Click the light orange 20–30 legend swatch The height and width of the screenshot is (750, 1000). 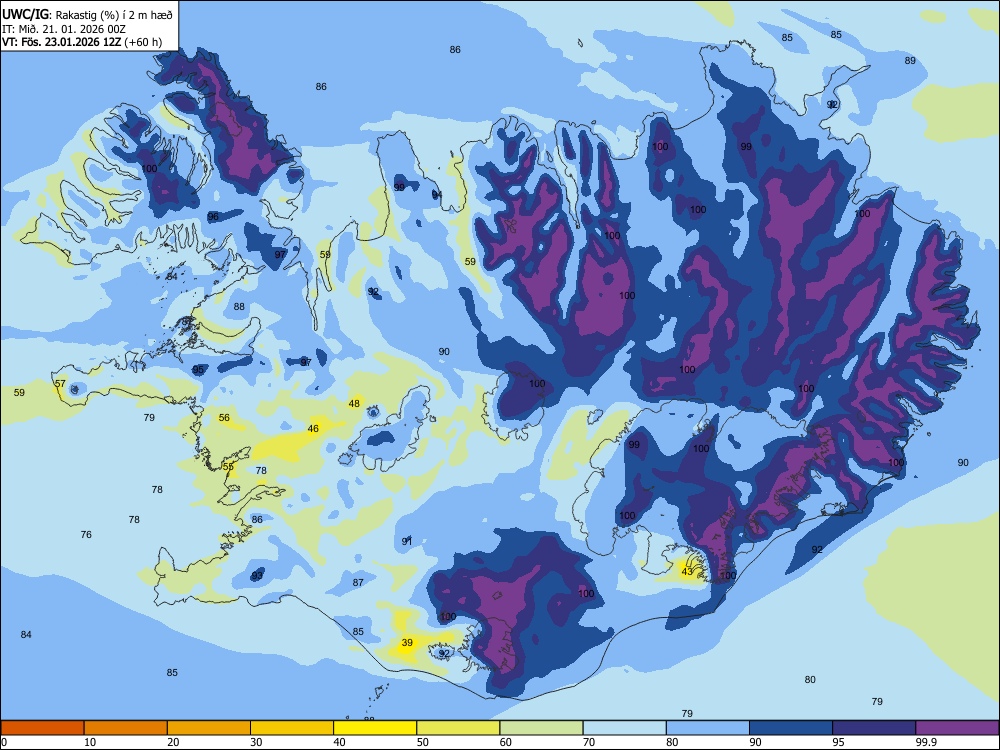tap(209, 728)
